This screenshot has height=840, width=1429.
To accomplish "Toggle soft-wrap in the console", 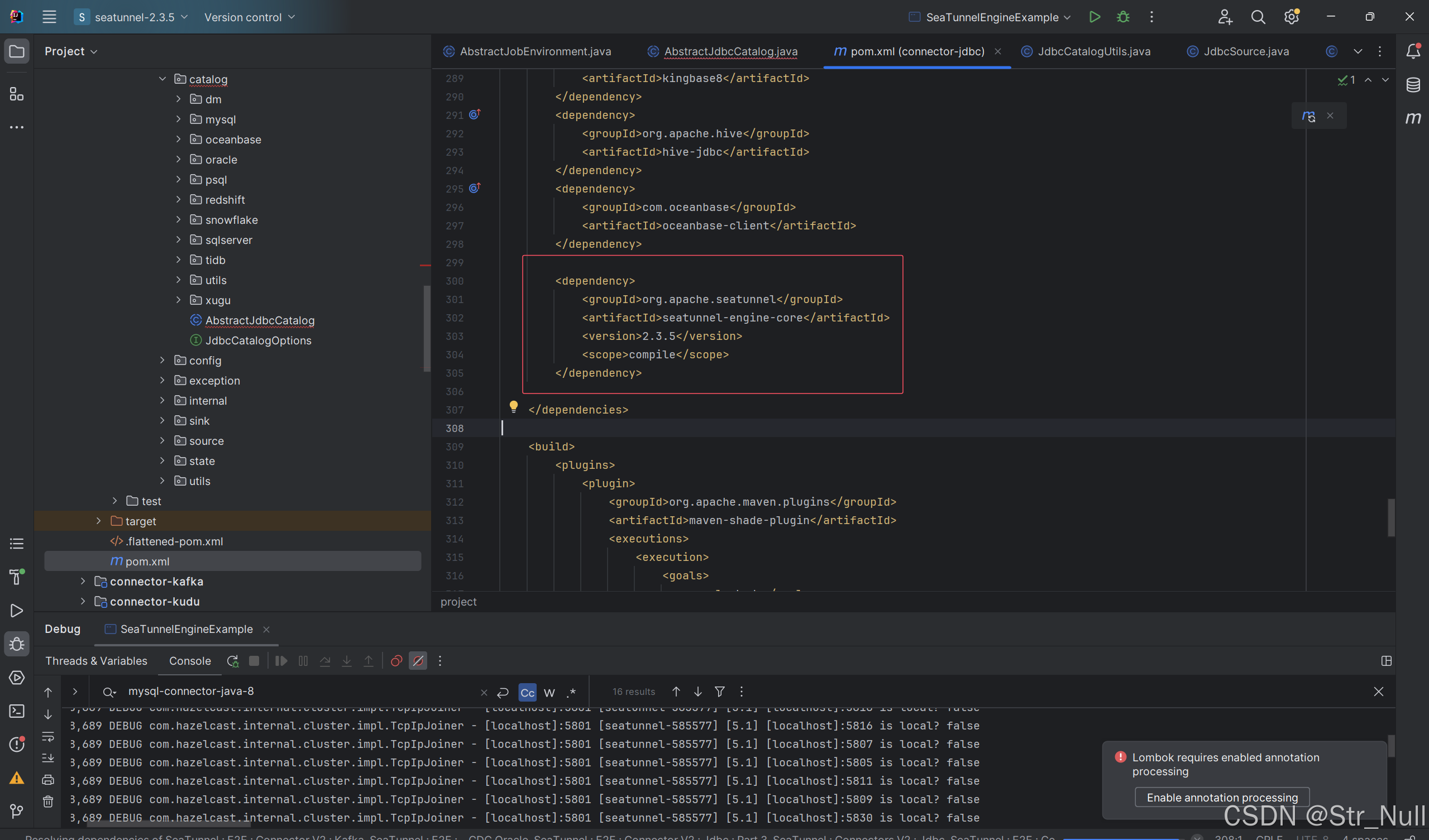I will [48, 737].
